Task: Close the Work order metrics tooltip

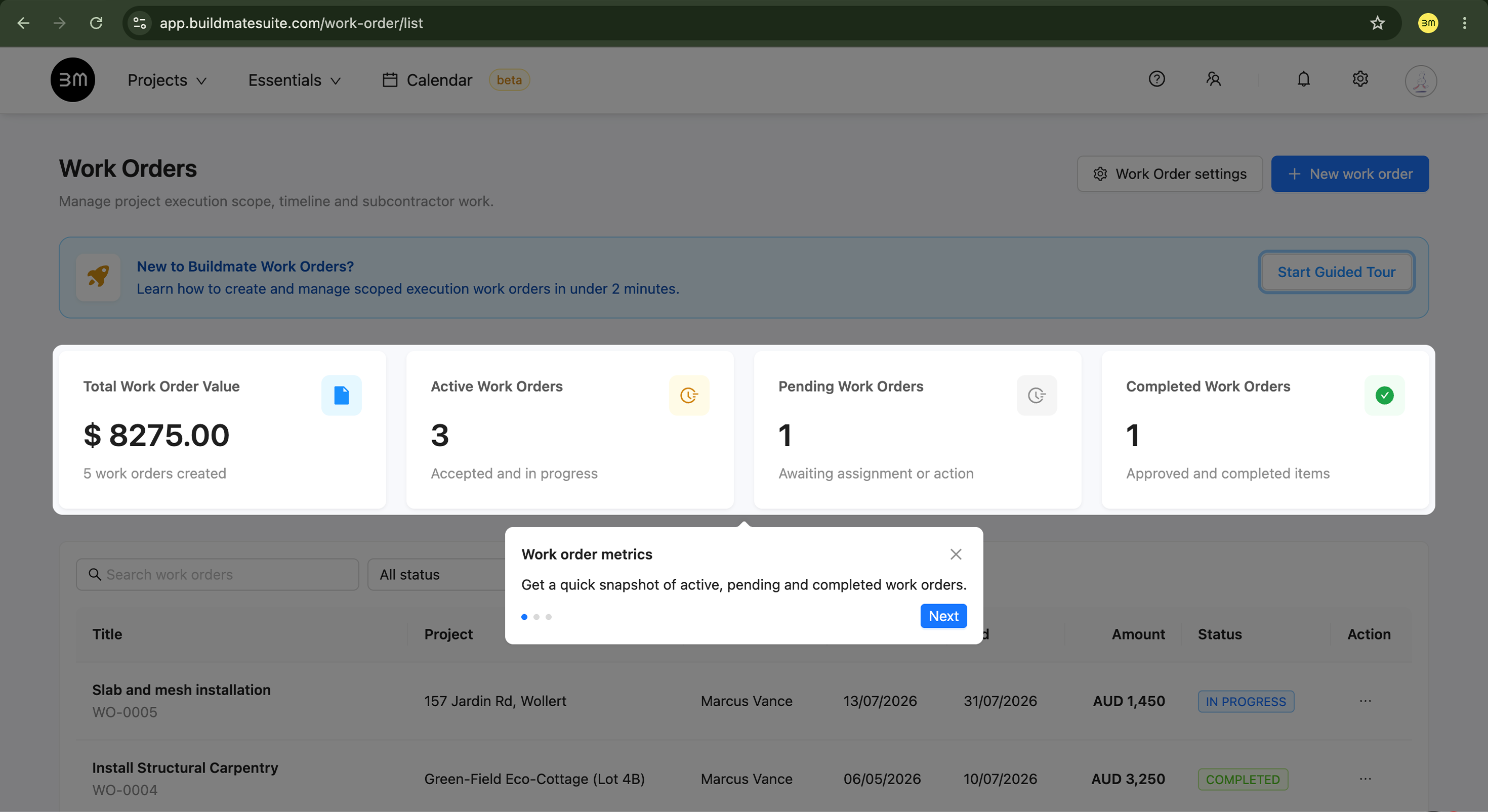Action: click(956, 554)
